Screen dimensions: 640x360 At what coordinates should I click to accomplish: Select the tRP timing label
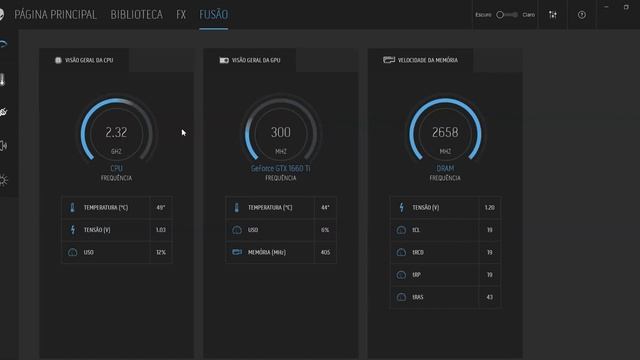(x=416, y=275)
